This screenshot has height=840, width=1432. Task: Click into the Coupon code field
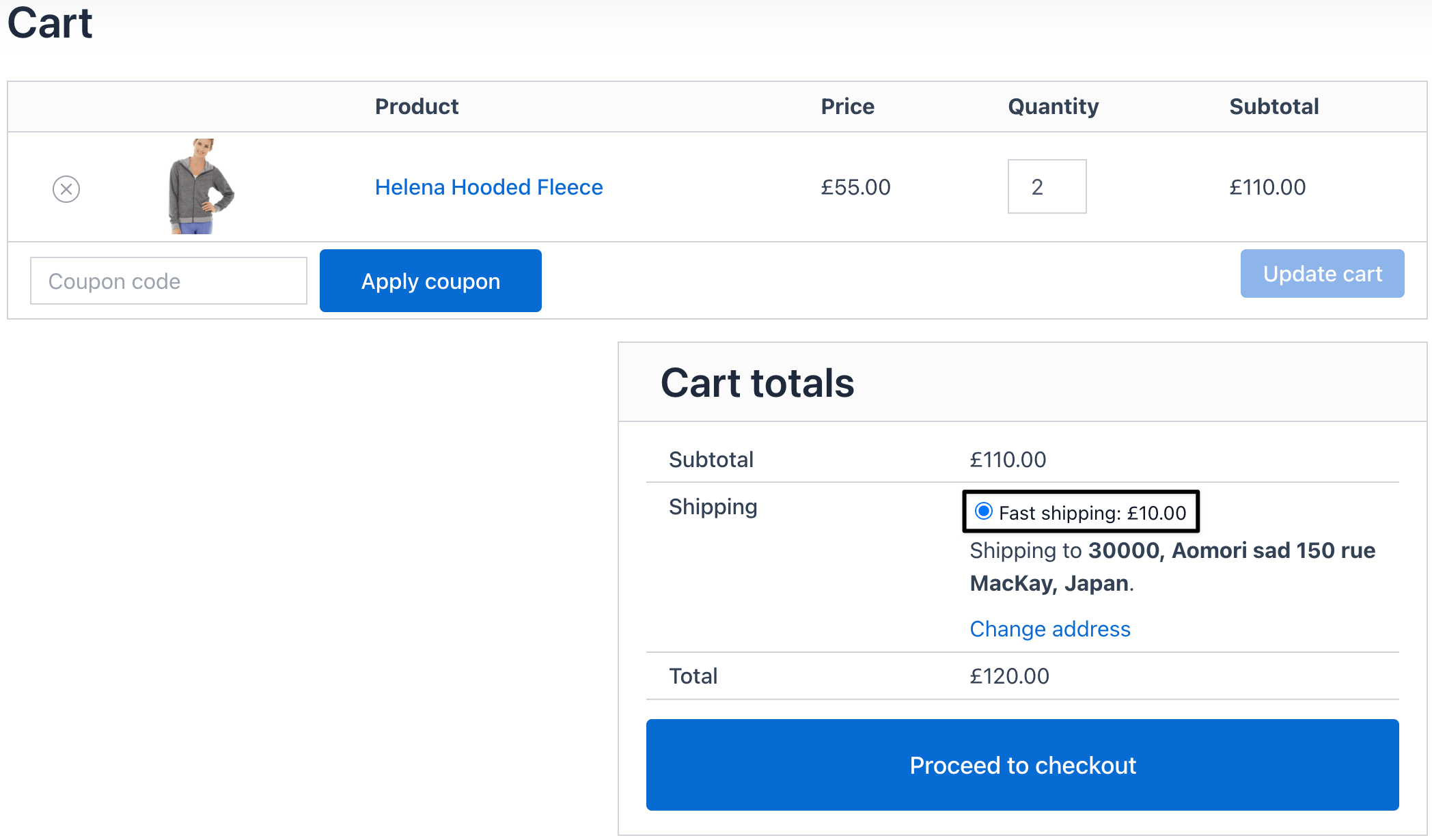(x=169, y=281)
